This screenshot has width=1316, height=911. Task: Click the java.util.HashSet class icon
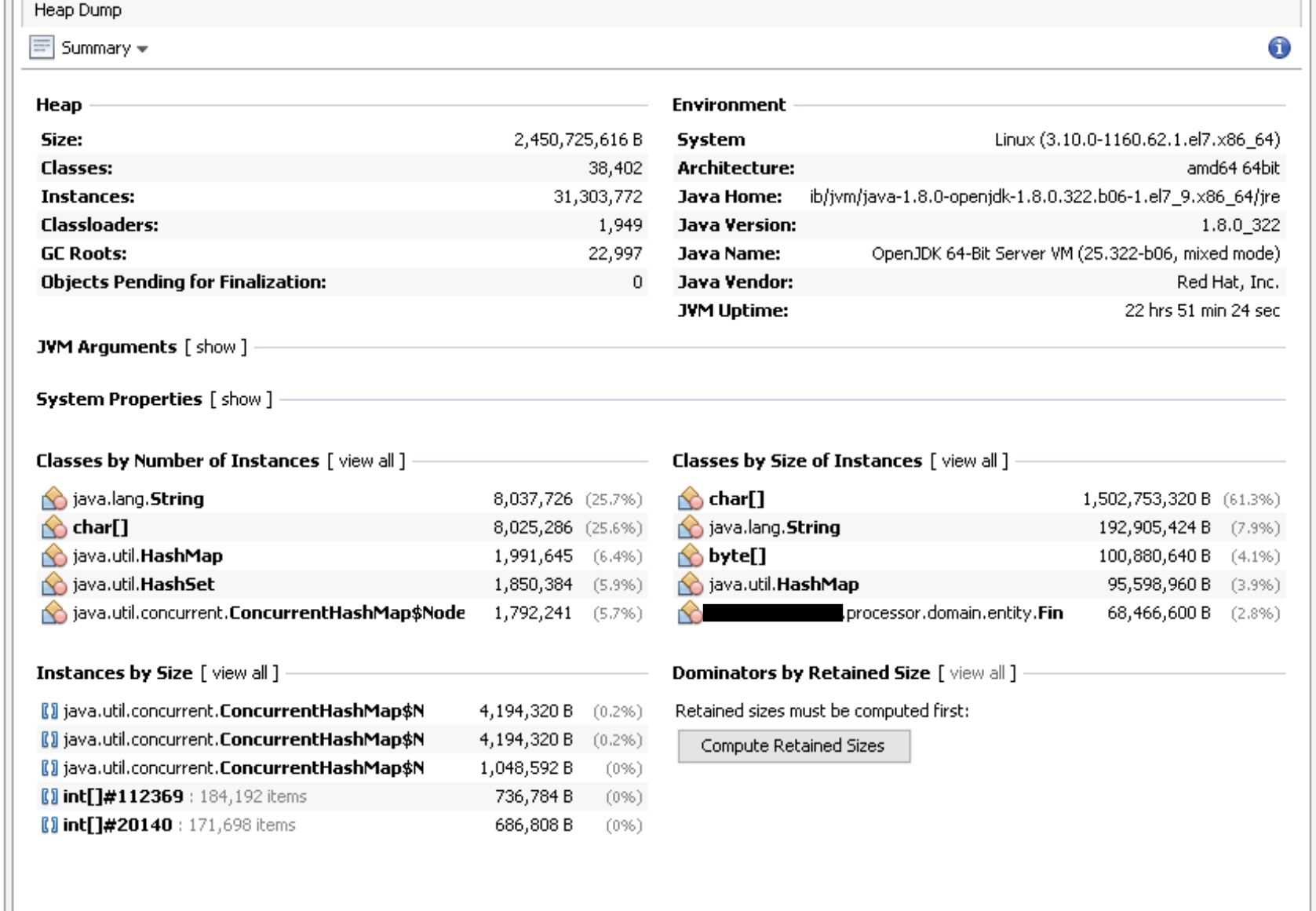coord(54,585)
